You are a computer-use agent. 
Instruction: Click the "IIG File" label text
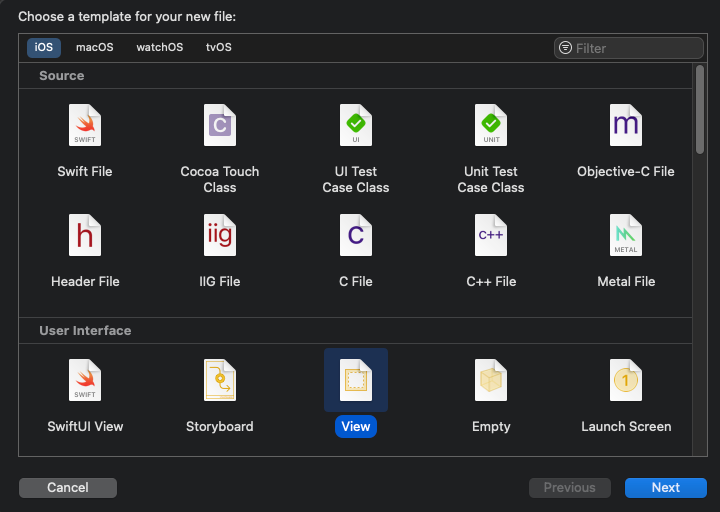(220, 281)
